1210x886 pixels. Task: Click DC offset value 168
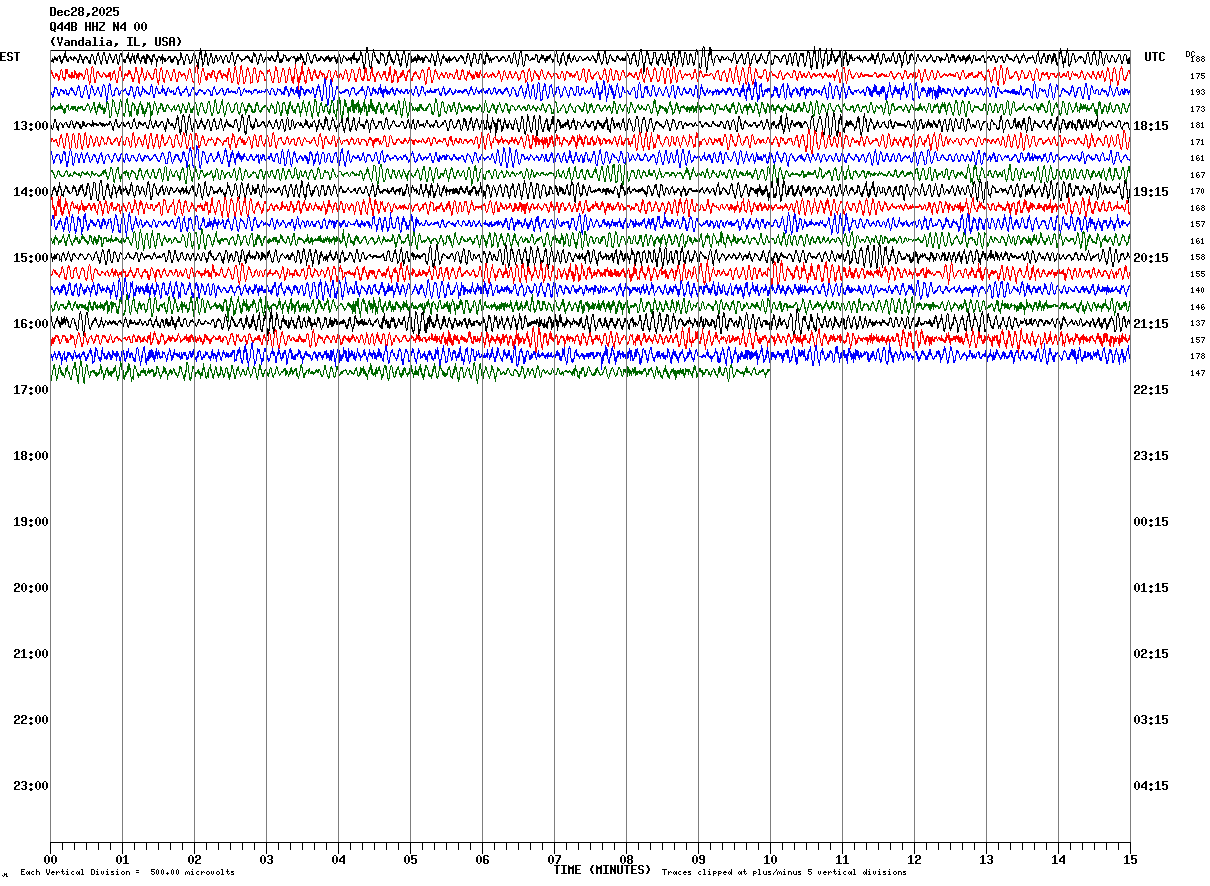1197,208
